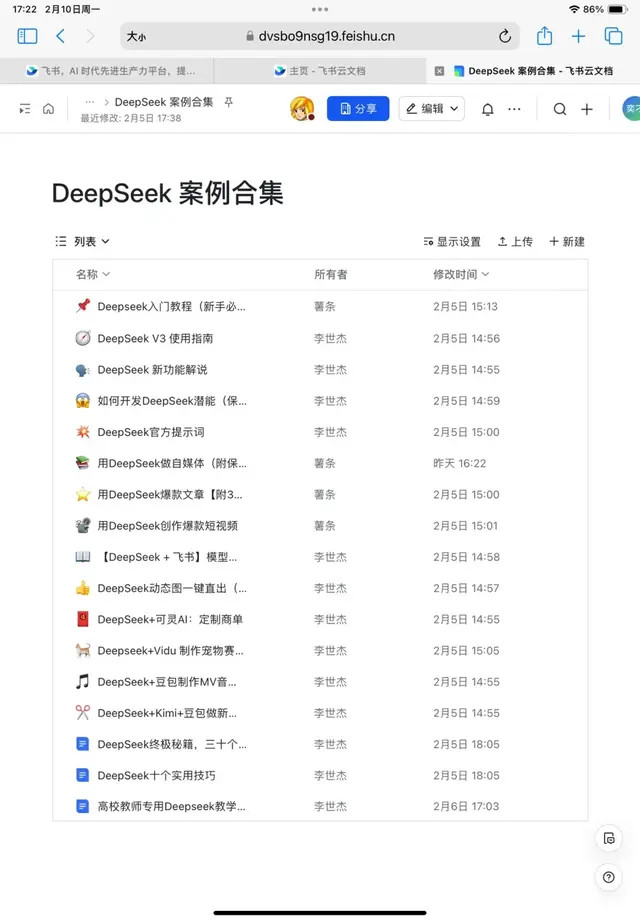Open DeepSeek官方提示词 document
The image size is (640, 921).
click(151, 432)
